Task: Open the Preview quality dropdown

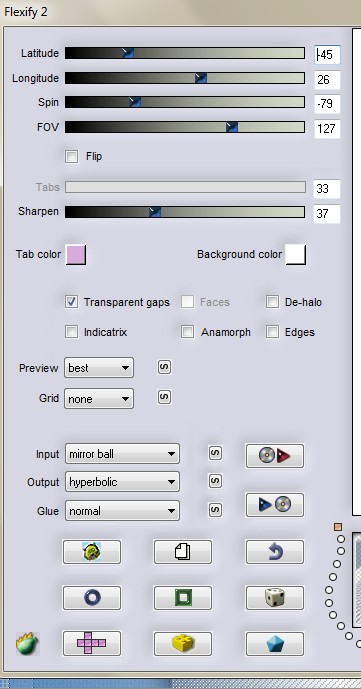Action: click(x=99, y=368)
